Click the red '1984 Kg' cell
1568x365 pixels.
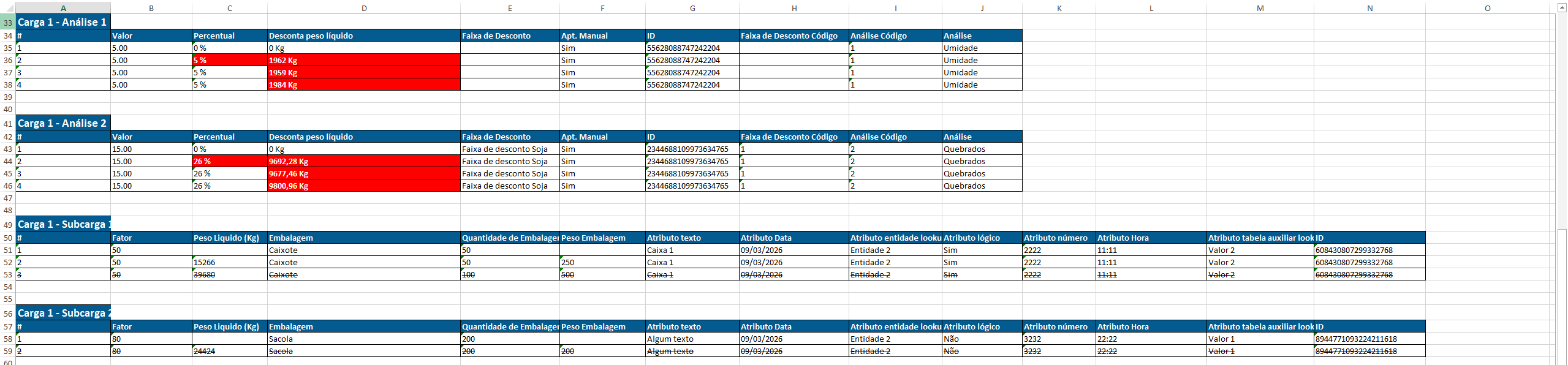click(364, 85)
